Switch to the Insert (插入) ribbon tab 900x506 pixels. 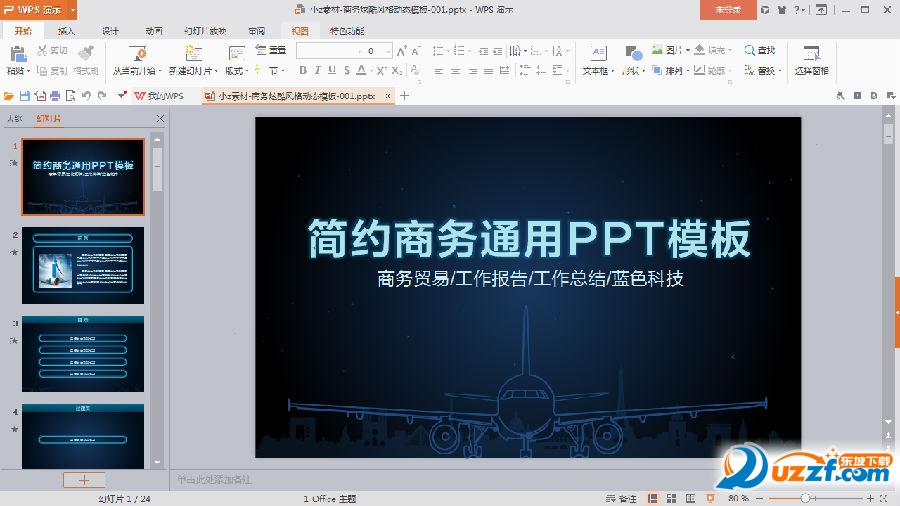point(66,30)
